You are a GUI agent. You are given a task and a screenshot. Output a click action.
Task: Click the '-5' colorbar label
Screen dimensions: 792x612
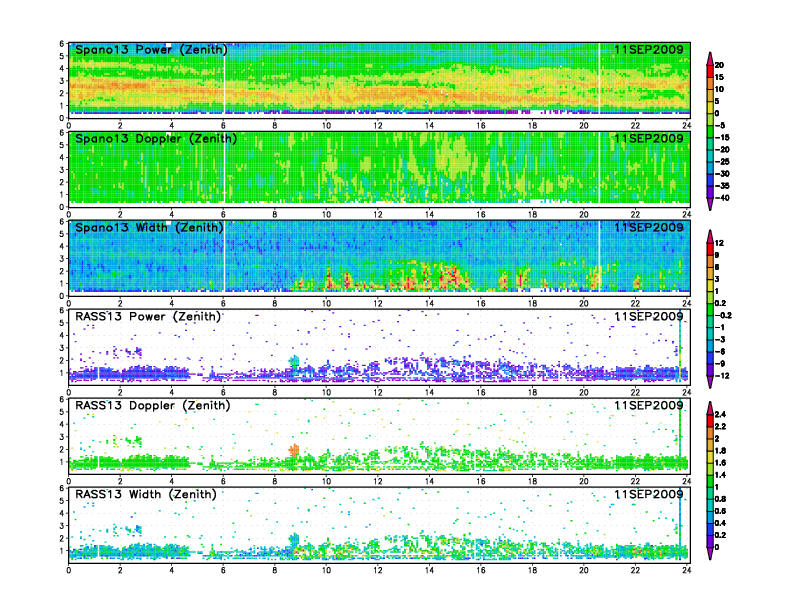click(720, 126)
